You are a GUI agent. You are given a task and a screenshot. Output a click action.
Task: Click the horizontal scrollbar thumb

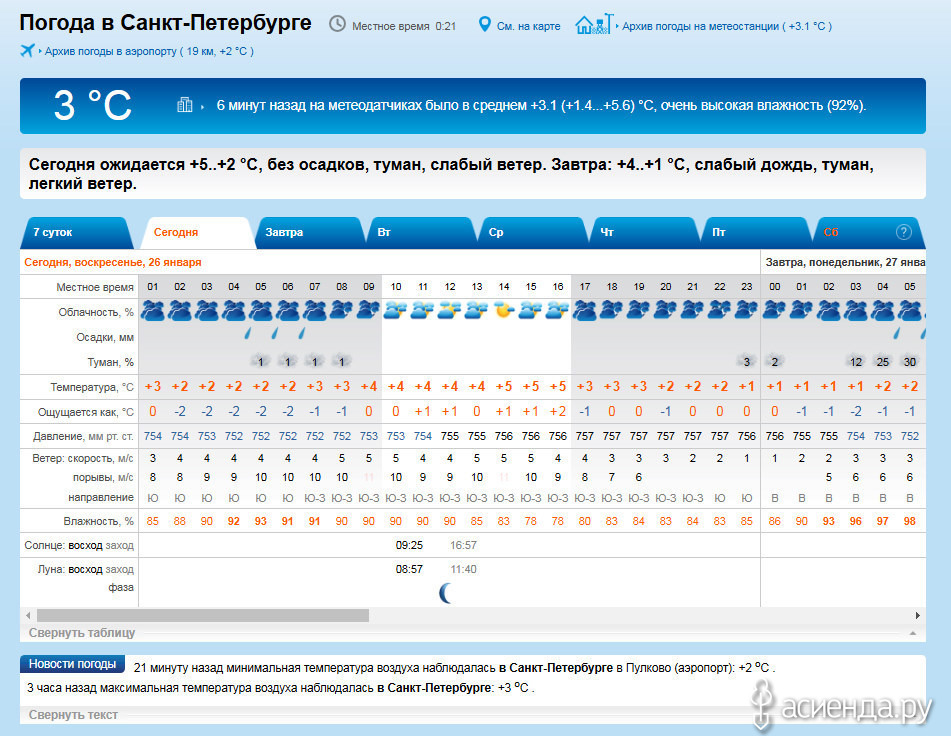click(203, 615)
